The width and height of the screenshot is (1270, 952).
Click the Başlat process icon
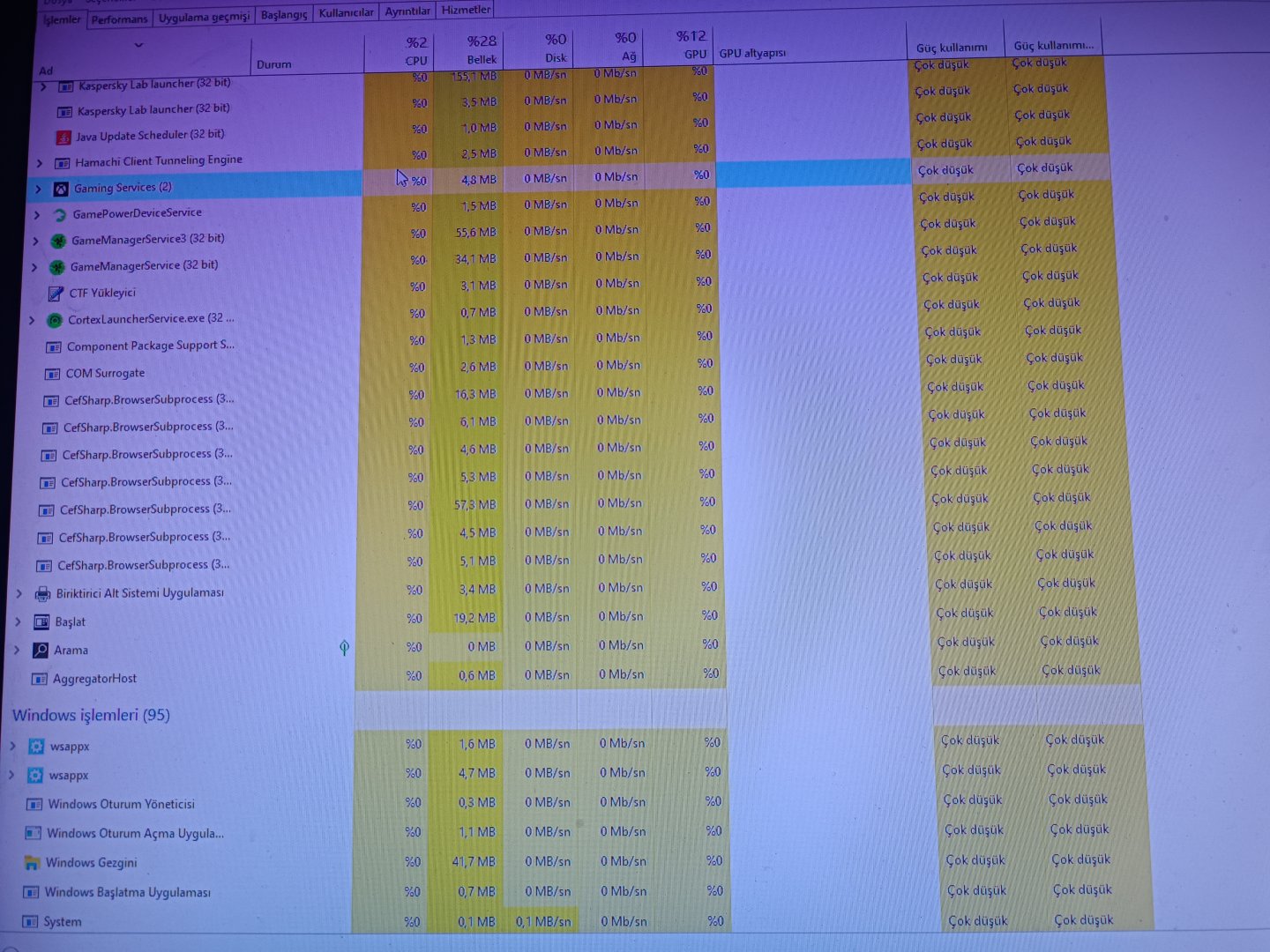(41, 622)
